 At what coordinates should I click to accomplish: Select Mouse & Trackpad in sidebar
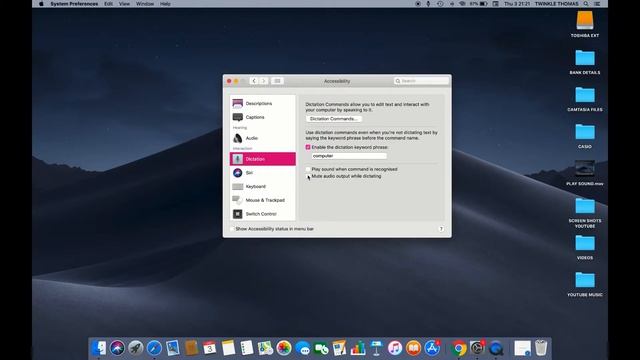point(263,200)
